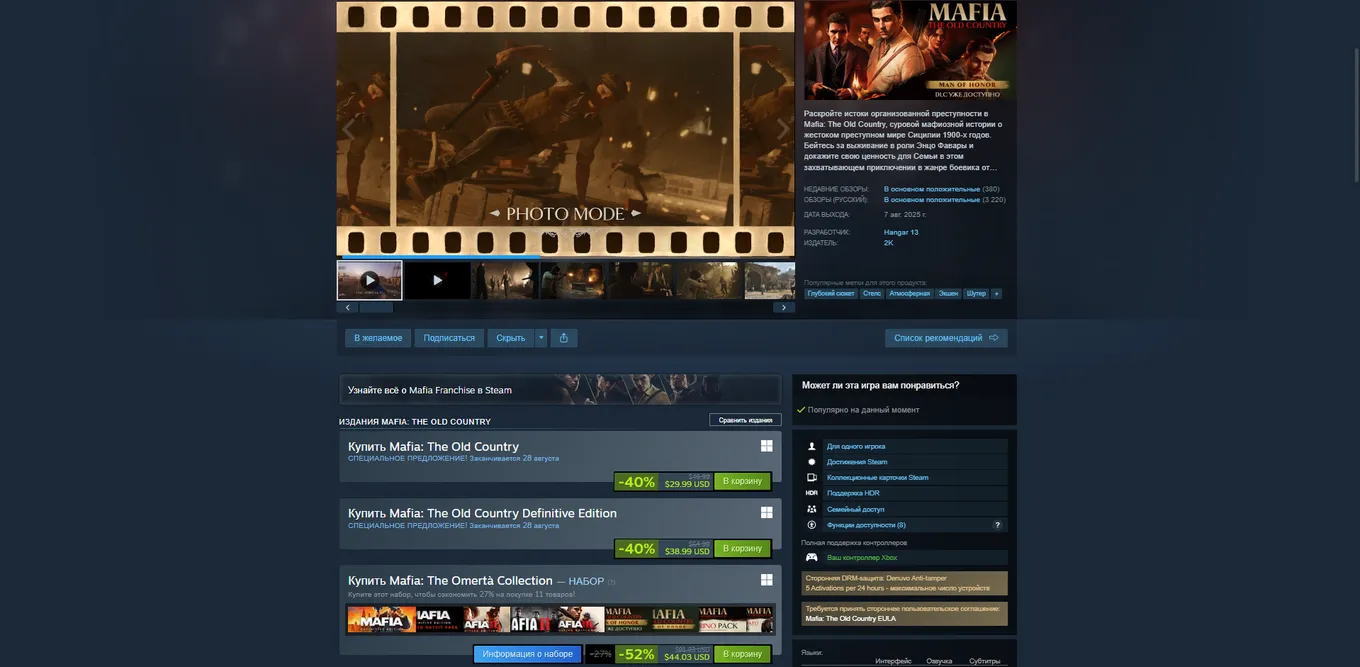Click the question mark help icon
Screen dimensions: 1360x667
click(997, 525)
